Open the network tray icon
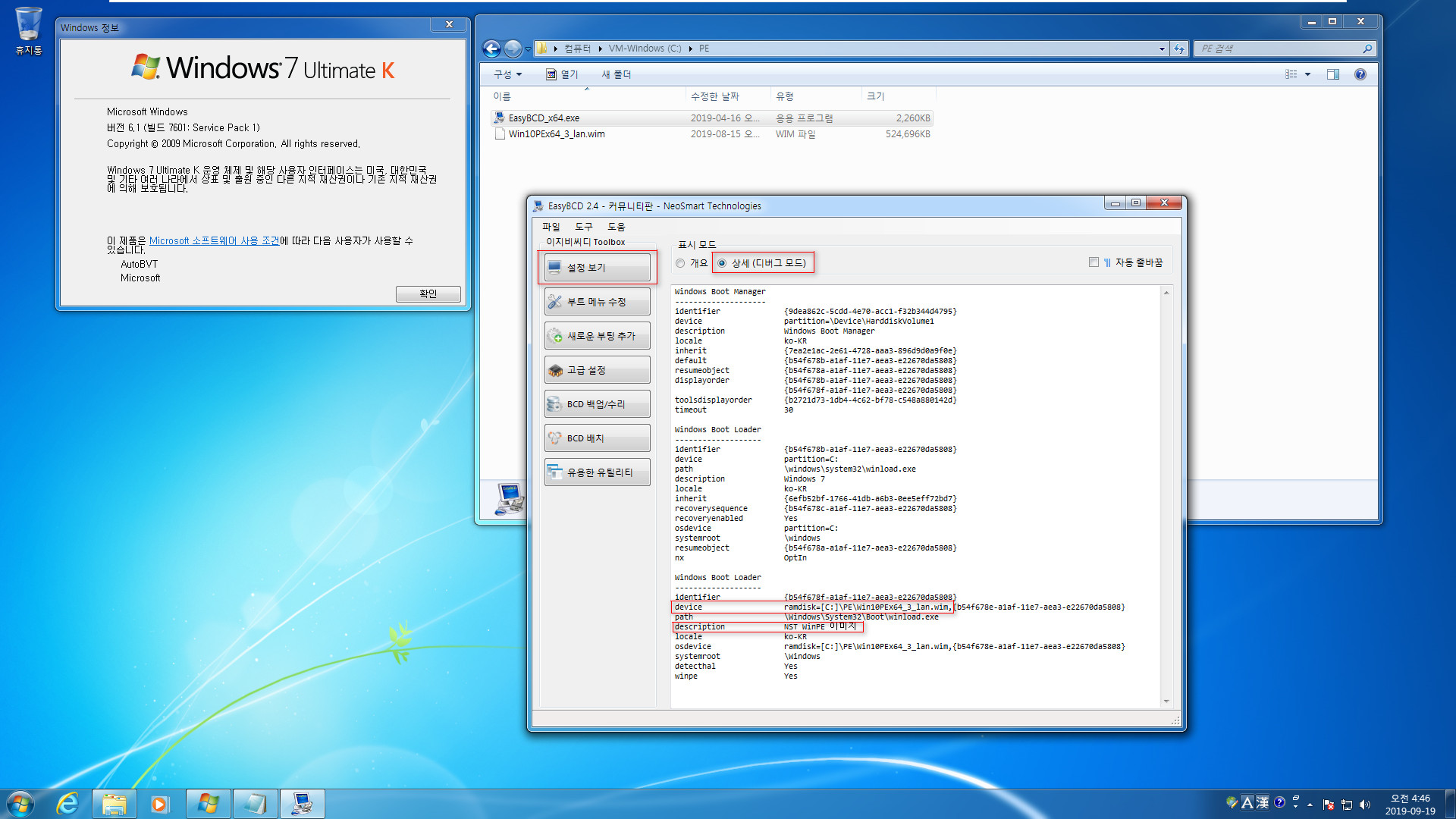This screenshot has width=1456, height=819. click(1347, 805)
